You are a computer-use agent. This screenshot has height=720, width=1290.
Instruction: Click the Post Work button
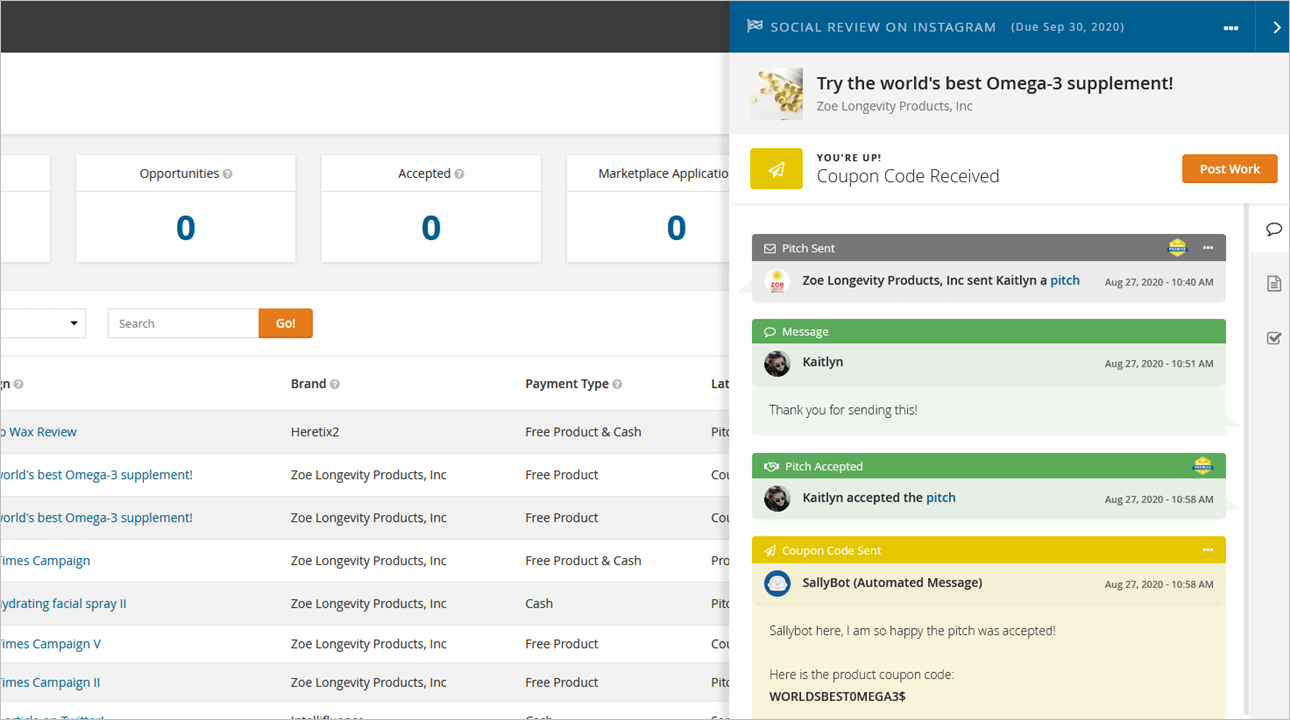(x=1230, y=169)
